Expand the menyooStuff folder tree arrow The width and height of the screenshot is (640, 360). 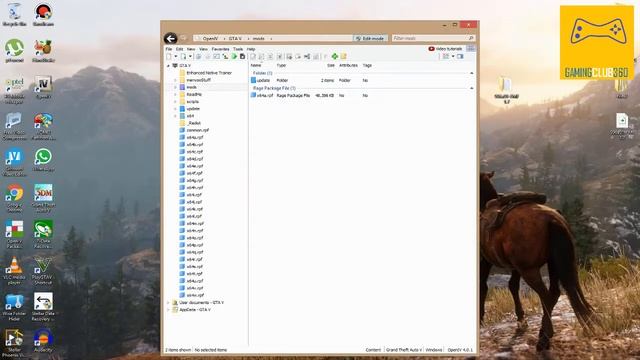point(176,80)
